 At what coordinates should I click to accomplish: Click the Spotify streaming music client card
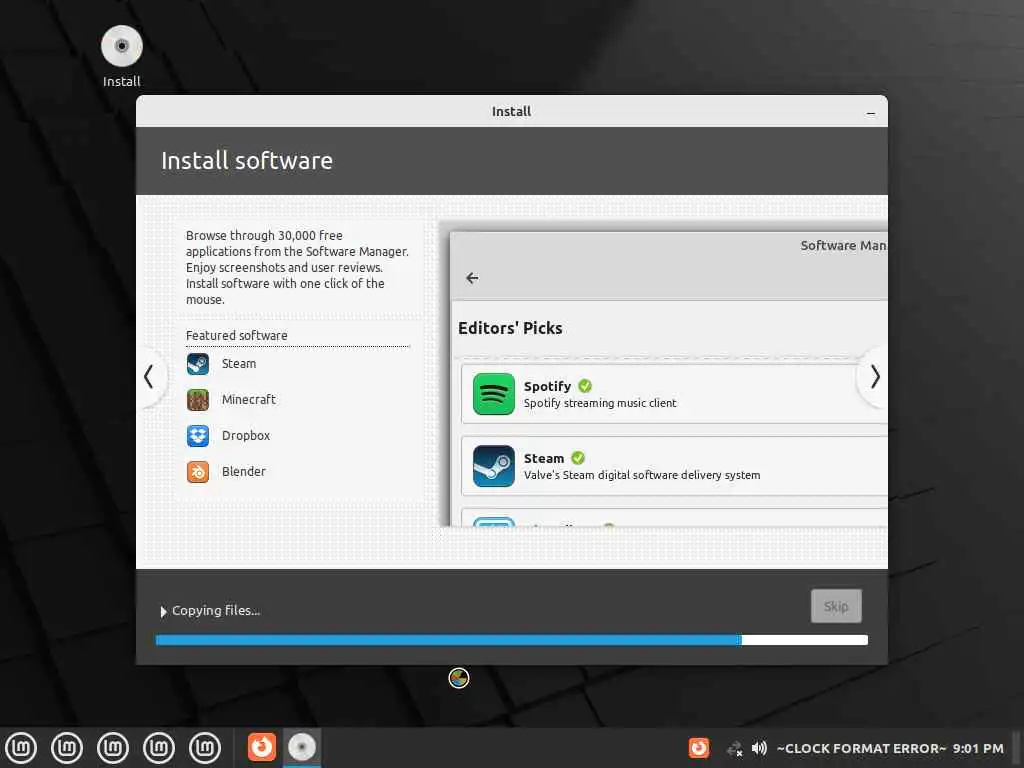(674, 394)
